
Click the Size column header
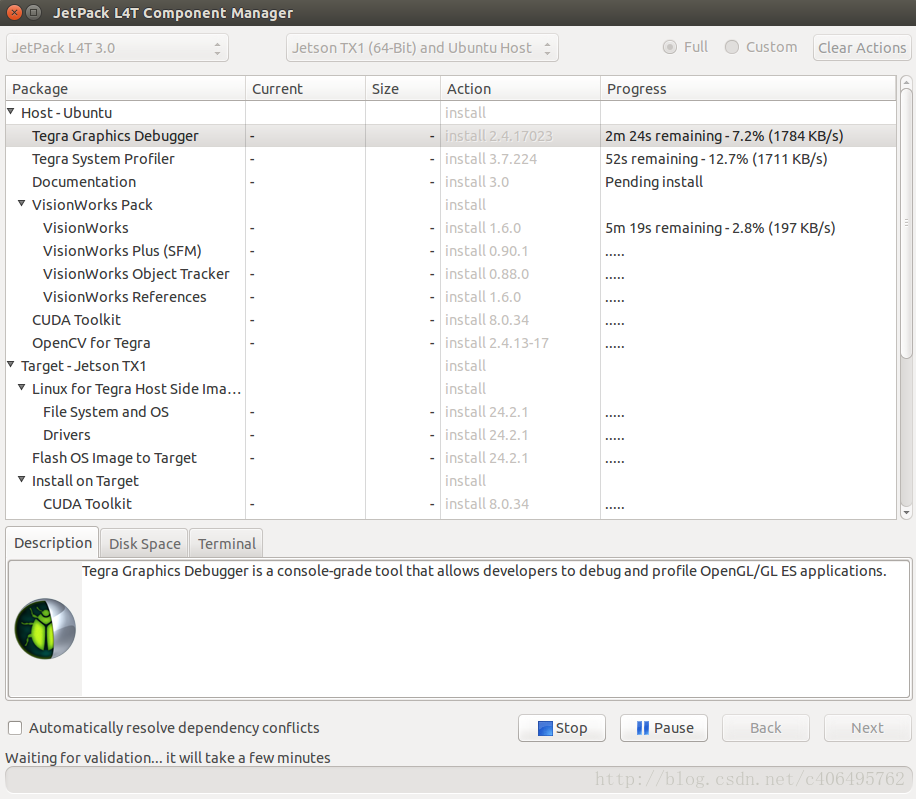tap(403, 89)
